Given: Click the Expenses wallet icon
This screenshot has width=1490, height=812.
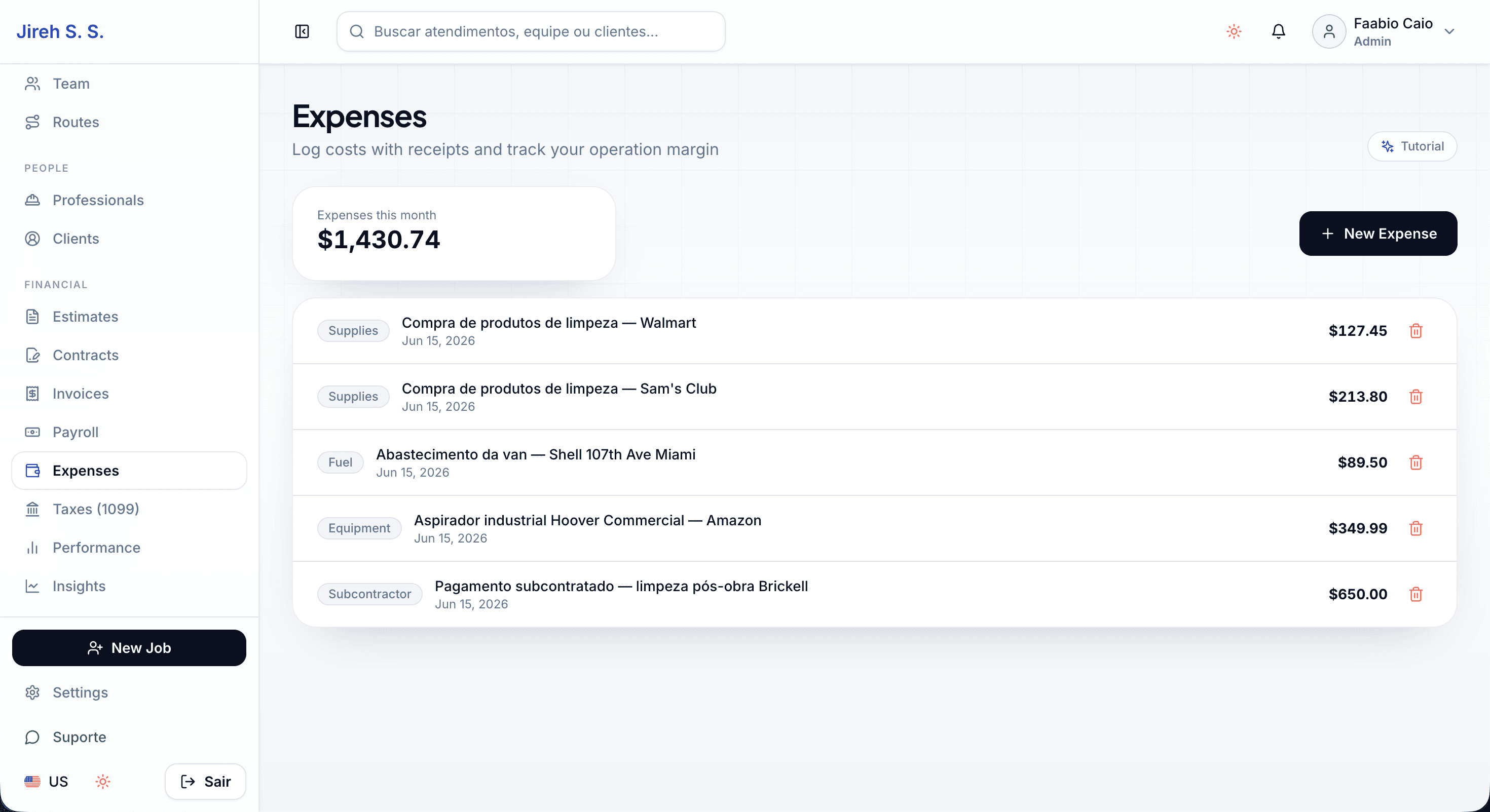Looking at the screenshot, I should pos(32,471).
